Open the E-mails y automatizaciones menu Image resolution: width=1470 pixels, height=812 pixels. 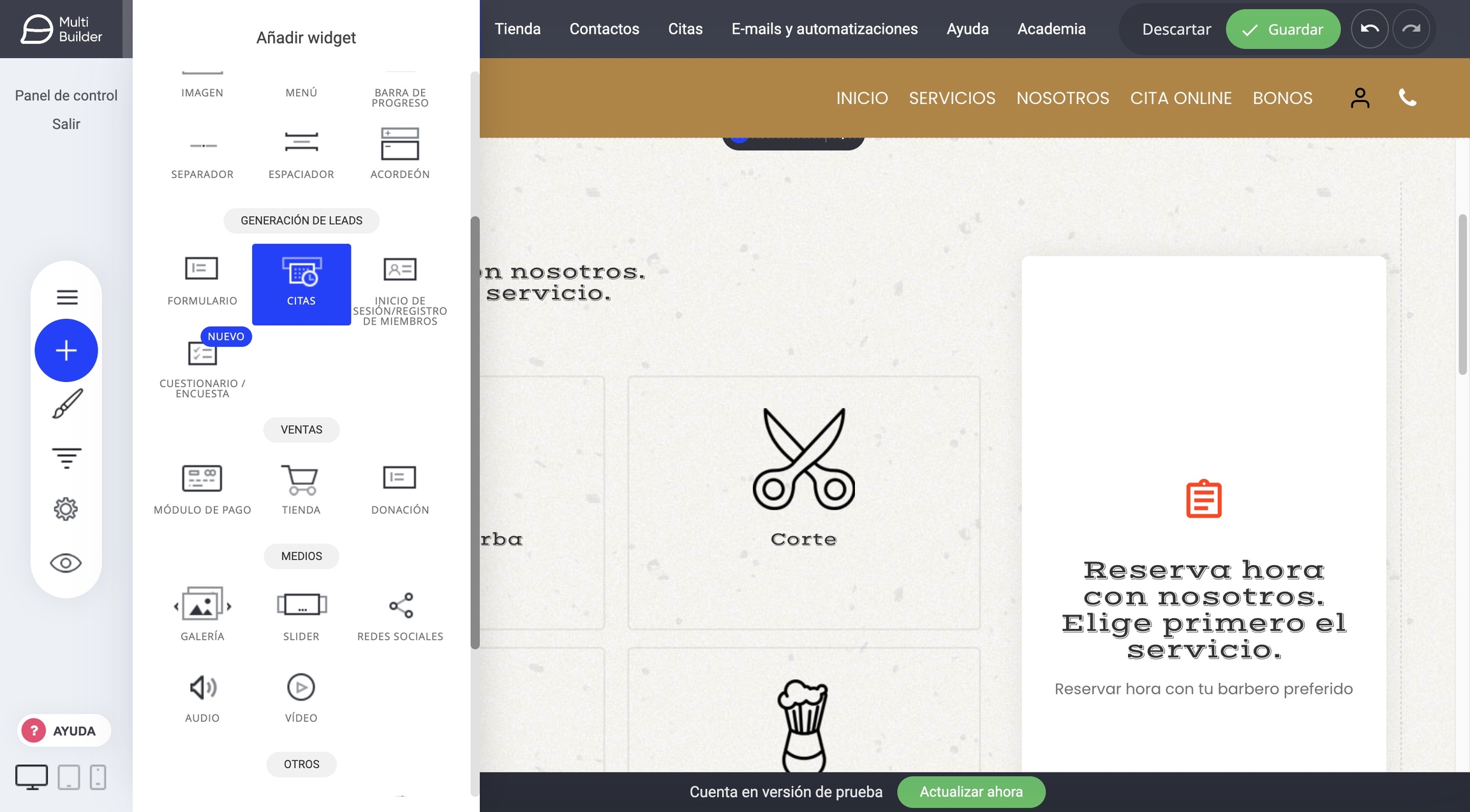pyautogui.click(x=824, y=29)
